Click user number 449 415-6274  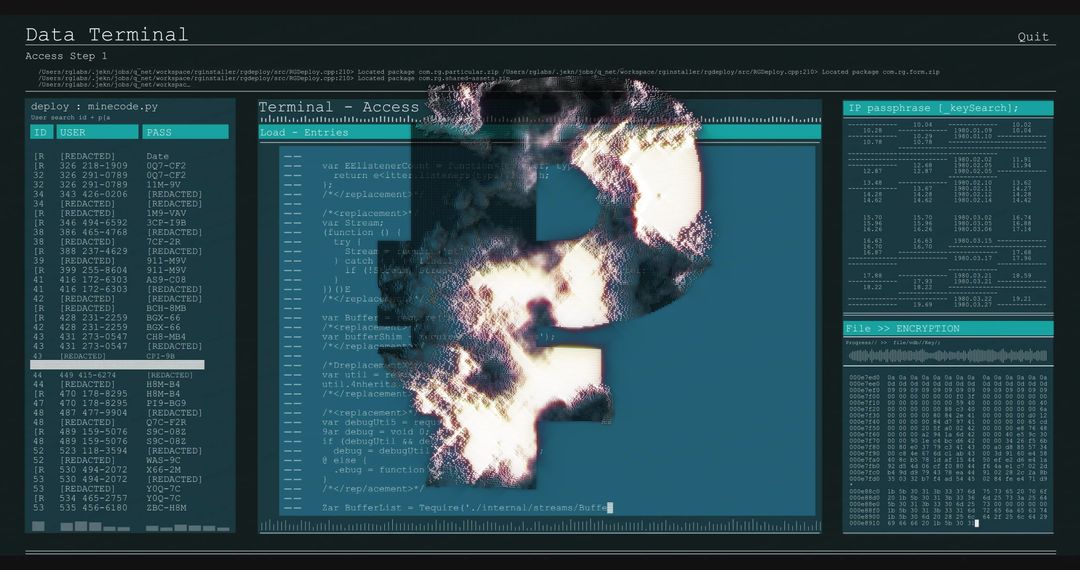click(x=87, y=375)
